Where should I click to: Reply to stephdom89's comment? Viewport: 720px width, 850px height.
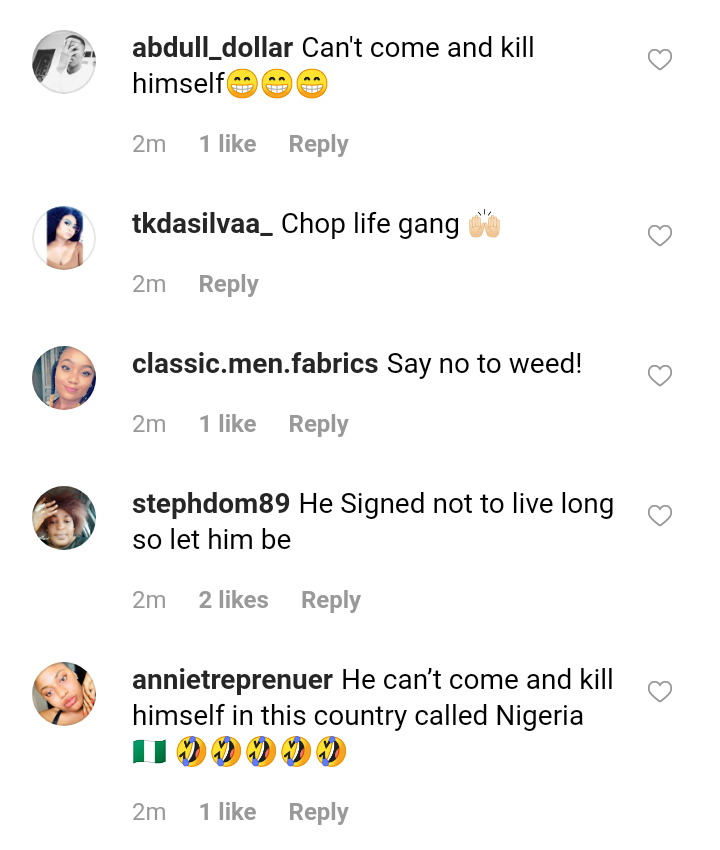click(330, 600)
